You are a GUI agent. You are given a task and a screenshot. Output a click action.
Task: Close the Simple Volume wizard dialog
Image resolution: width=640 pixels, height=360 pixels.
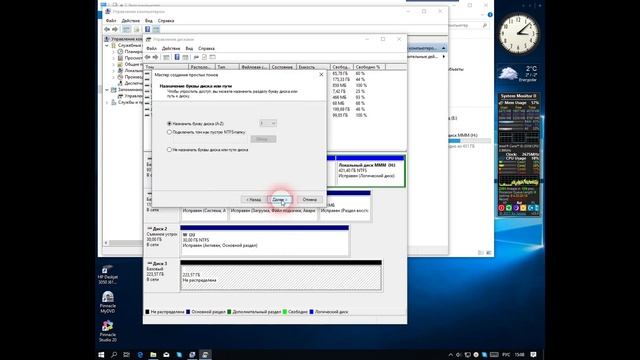321,75
